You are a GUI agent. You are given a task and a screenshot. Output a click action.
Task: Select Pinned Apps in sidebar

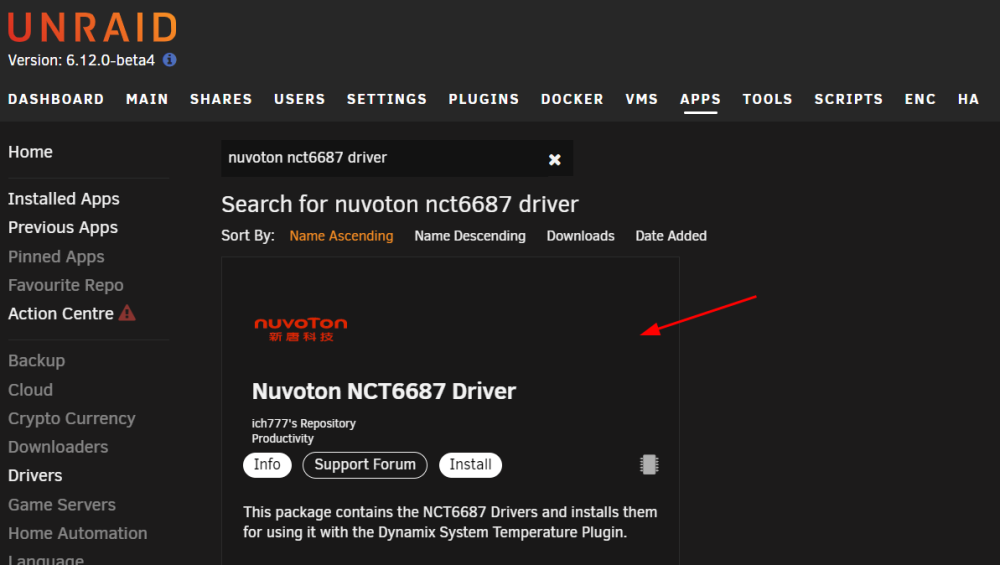pyautogui.click(x=56, y=257)
